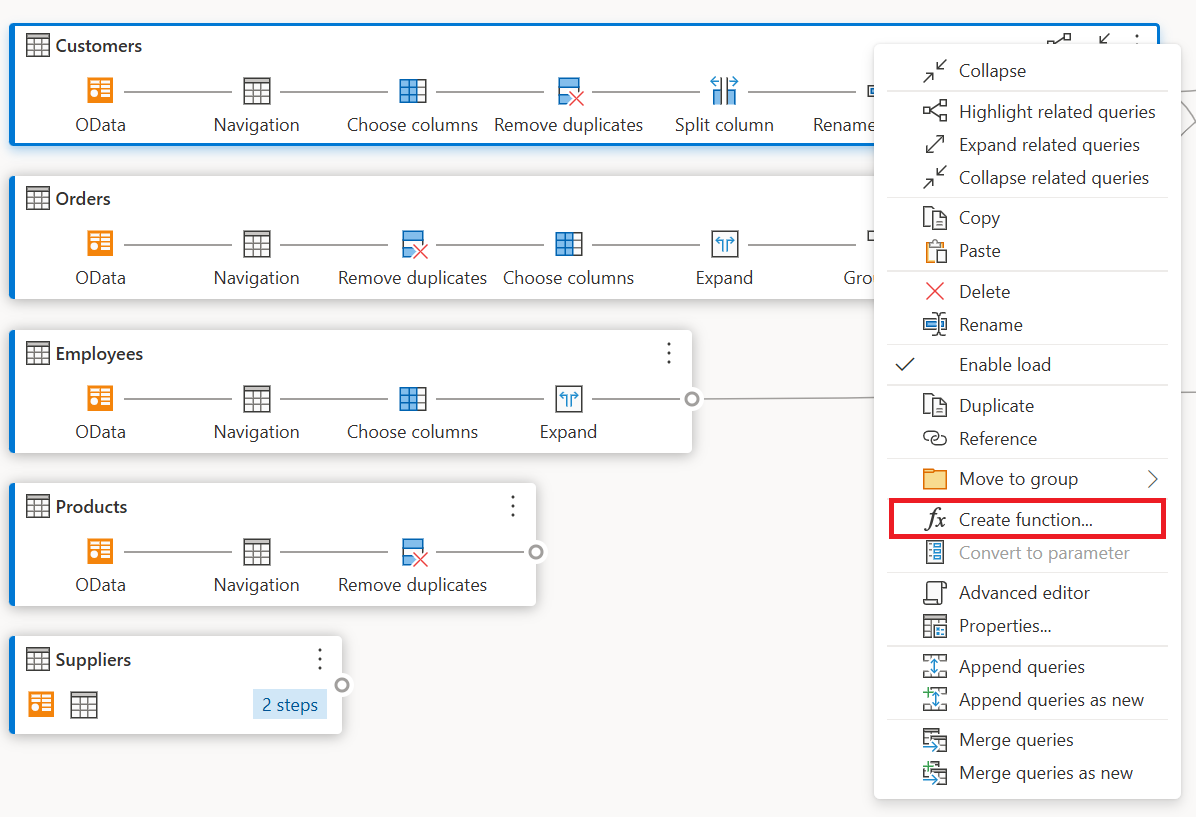Click the Suppliers query output connector node
The width and height of the screenshot is (1196, 817).
point(342,685)
